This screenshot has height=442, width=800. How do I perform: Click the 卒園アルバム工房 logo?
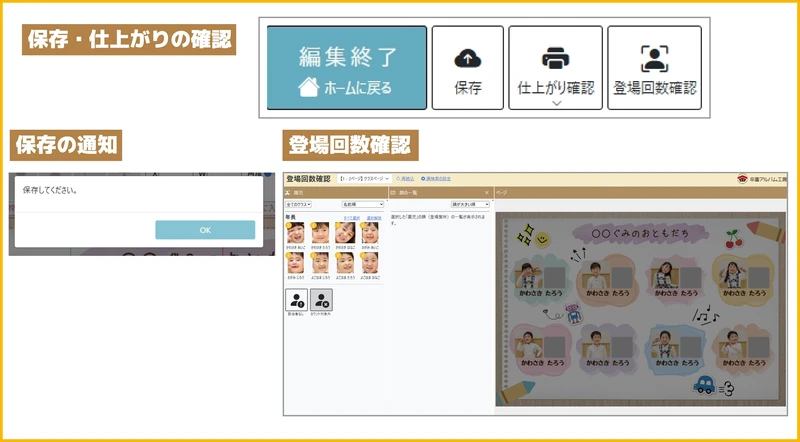coord(761,179)
